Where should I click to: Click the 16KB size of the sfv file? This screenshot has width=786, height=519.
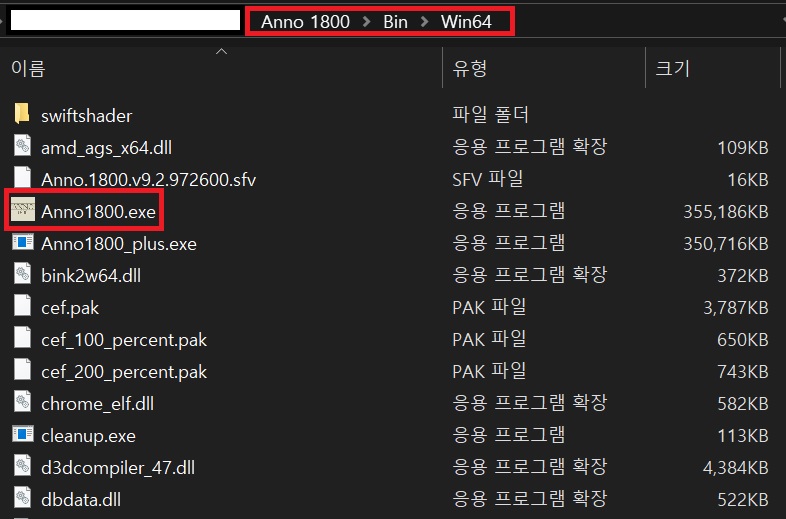[x=748, y=180]
